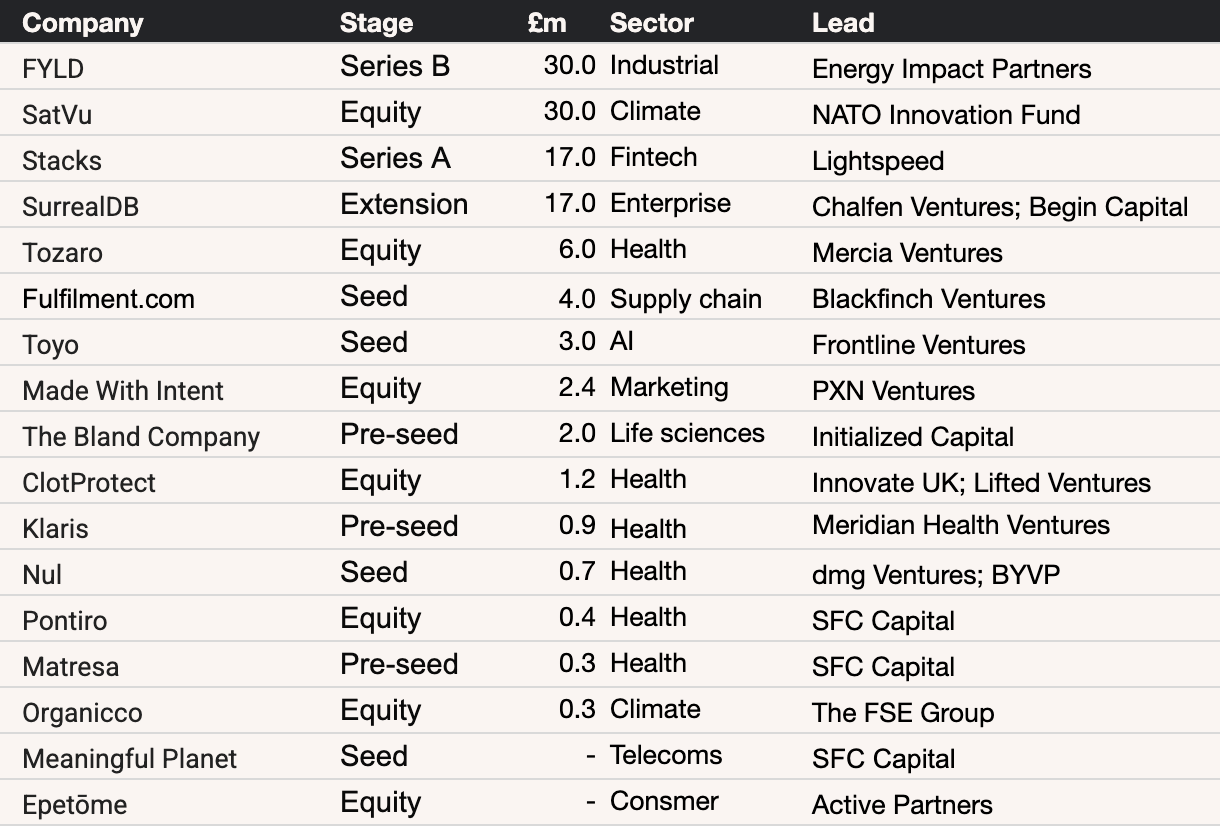The image size is (1220, 826).
Task: Open the Fulfilment.com entry
Action: (108, 299)
